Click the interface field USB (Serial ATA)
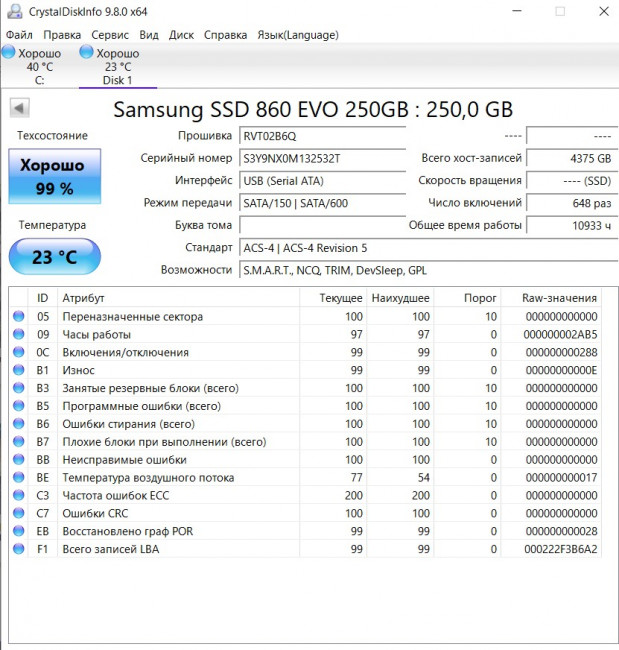The image size is (619, 650). 323,181
